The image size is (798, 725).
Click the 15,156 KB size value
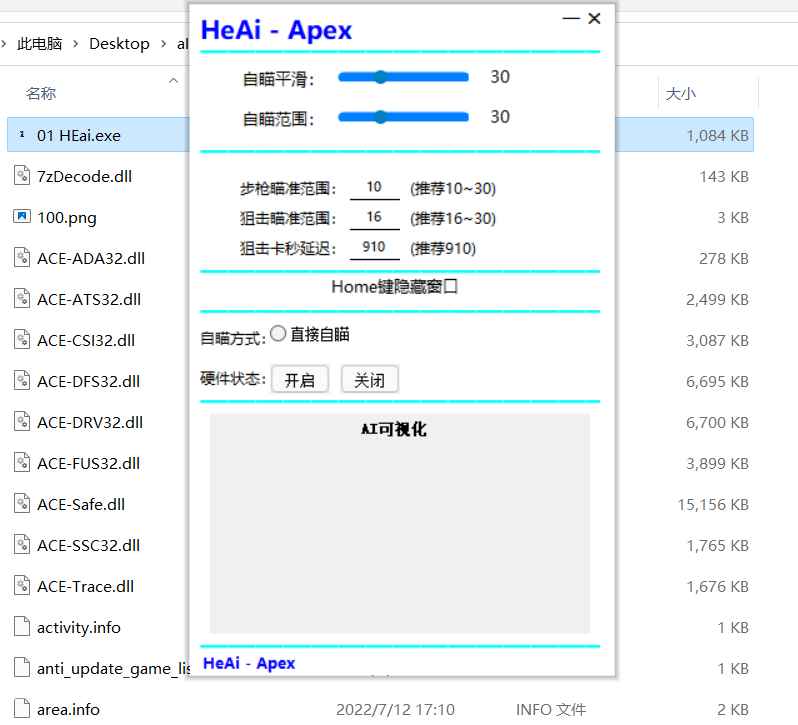point(713,505)
